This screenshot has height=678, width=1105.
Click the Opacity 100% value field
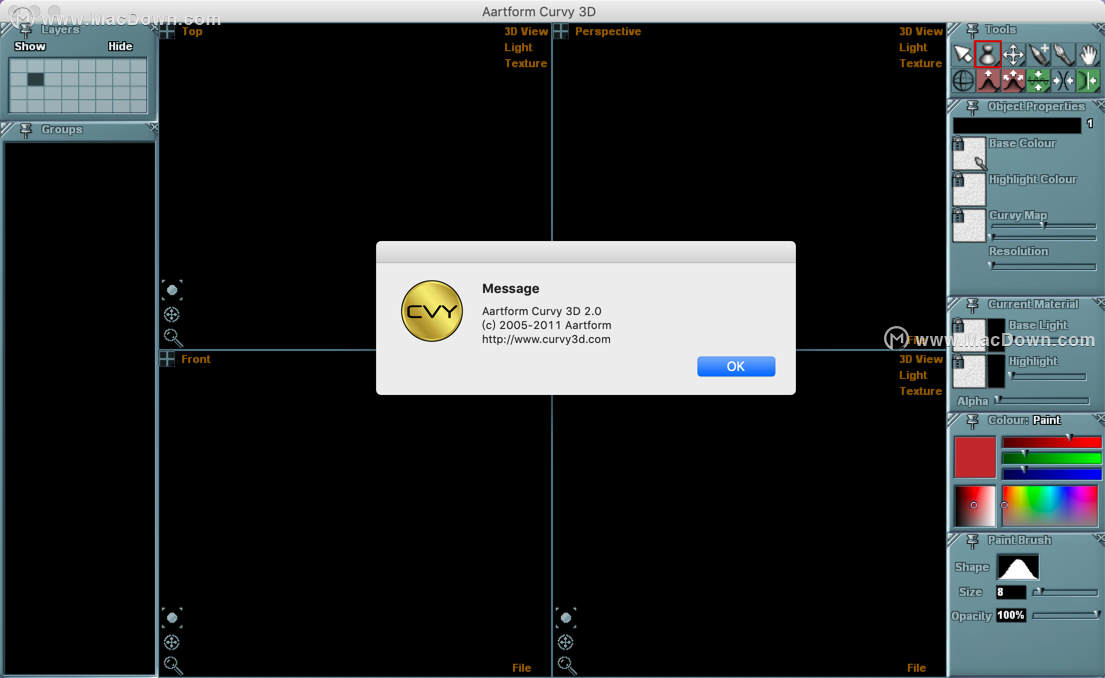pos(1011,615)
